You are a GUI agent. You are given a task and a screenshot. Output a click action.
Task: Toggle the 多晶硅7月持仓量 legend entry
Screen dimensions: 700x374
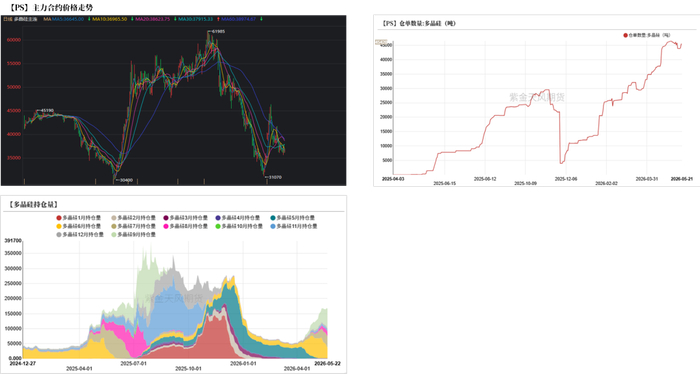[133, 226]
